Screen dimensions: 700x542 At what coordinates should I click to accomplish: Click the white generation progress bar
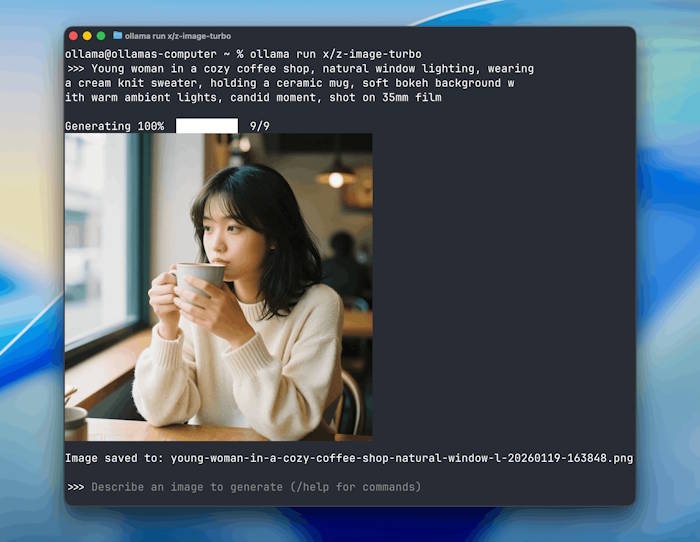pos(207,126)
